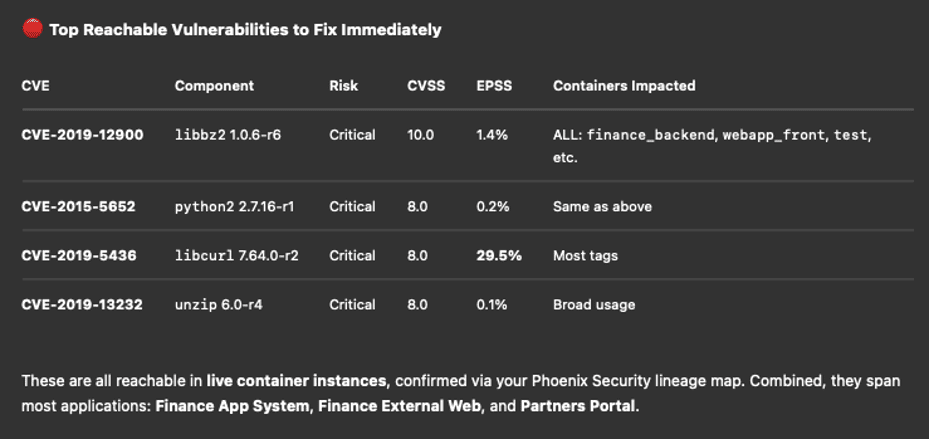Click the Component column header
929x439 pixels.
pyautogui.click(x=214, y=86)
